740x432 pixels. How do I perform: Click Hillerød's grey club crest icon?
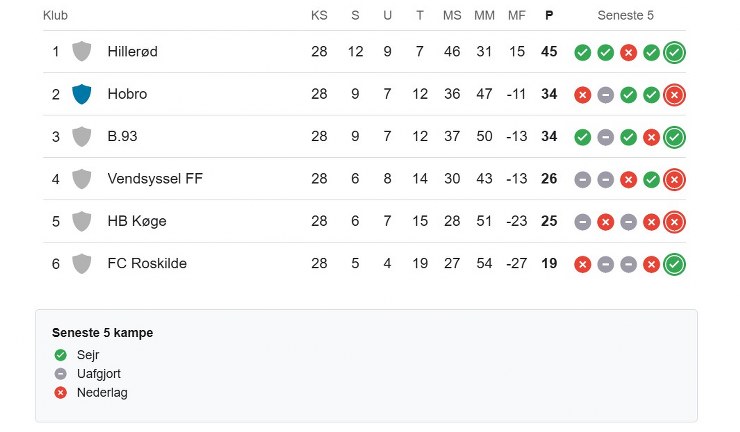click(82, 52)
